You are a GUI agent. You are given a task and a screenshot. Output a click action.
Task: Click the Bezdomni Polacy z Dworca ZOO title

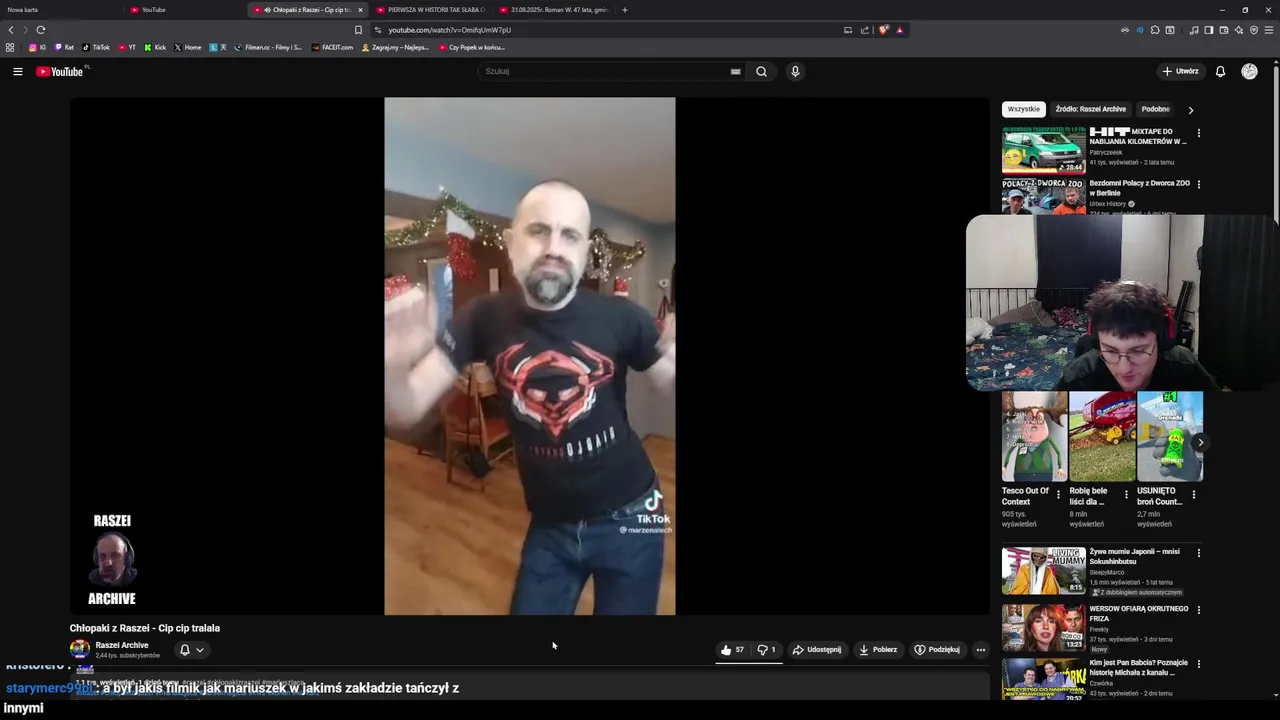pos(1139,188)
